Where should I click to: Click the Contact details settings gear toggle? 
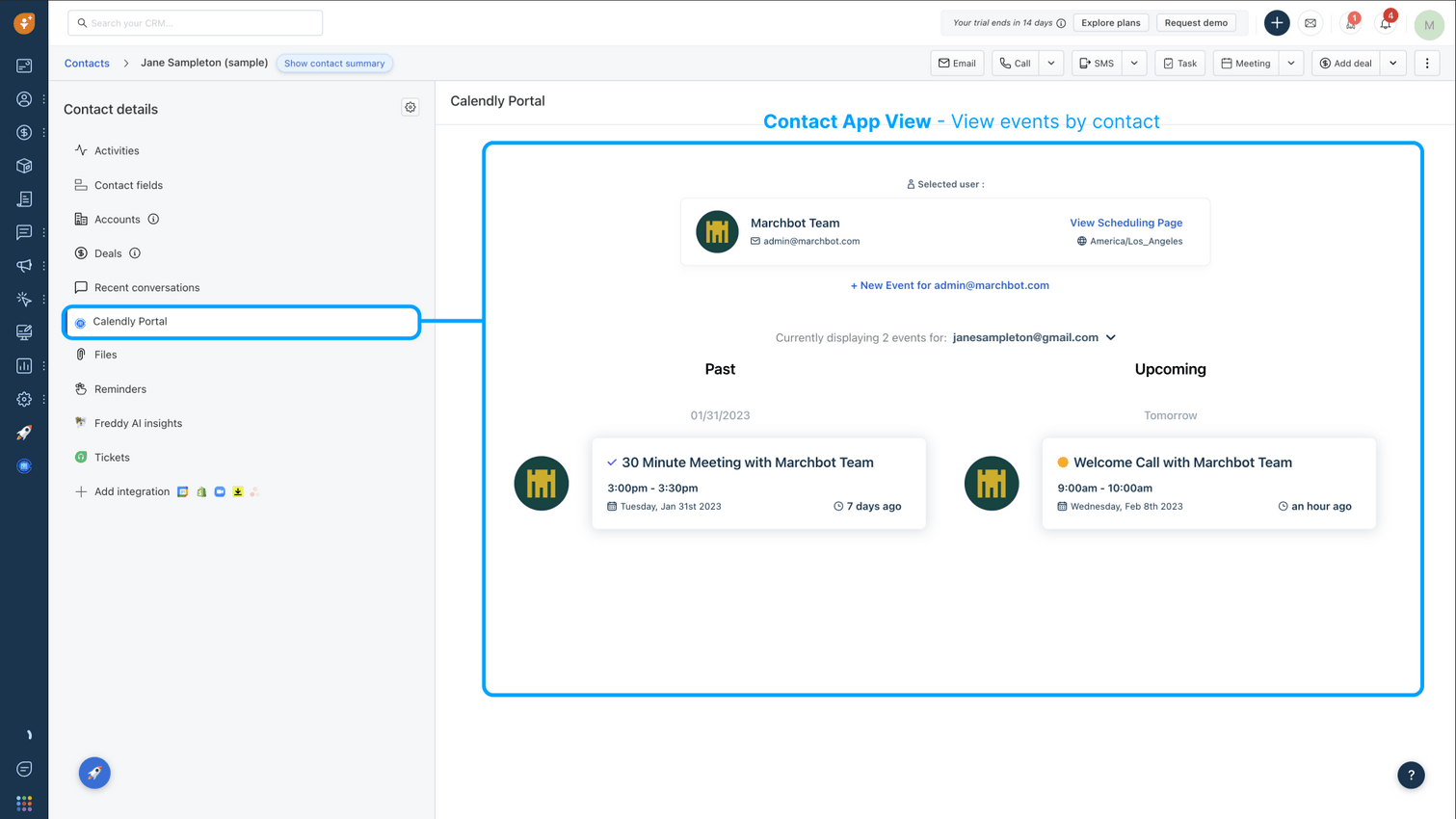410,107
